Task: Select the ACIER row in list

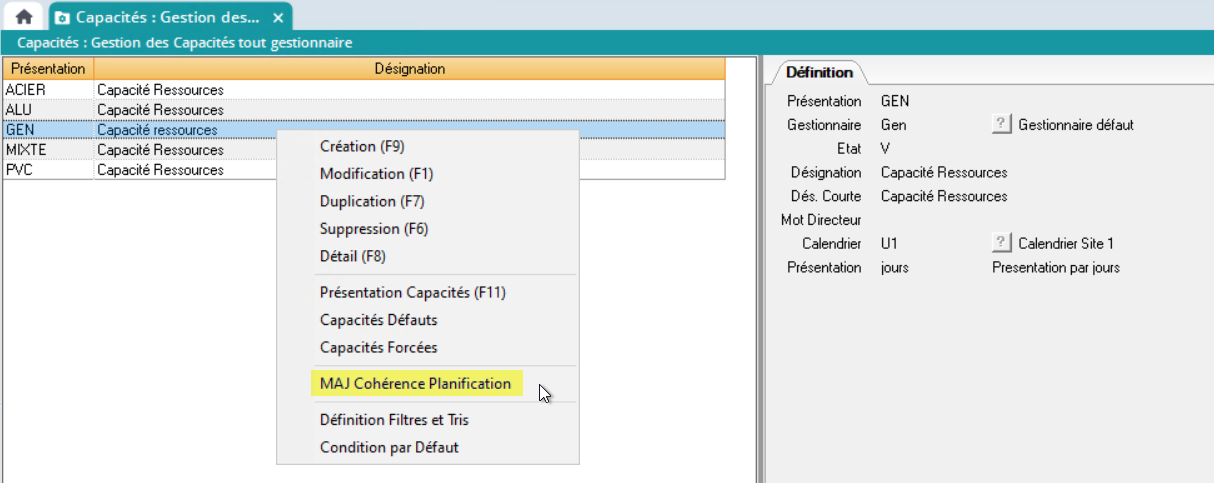Action: coord(26,90)
